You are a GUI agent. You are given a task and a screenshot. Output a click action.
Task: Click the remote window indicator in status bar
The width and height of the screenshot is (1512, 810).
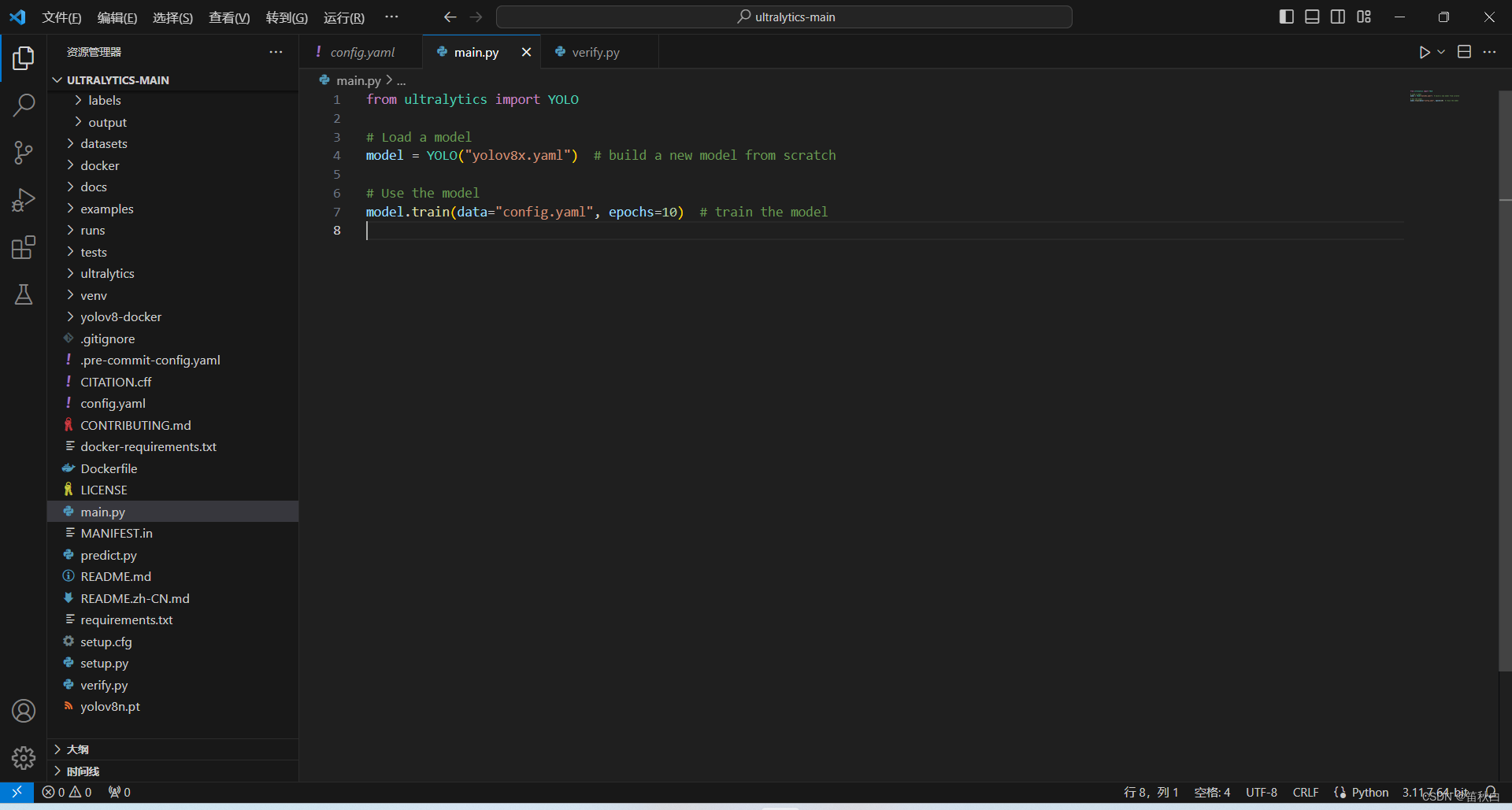[17, 792]
